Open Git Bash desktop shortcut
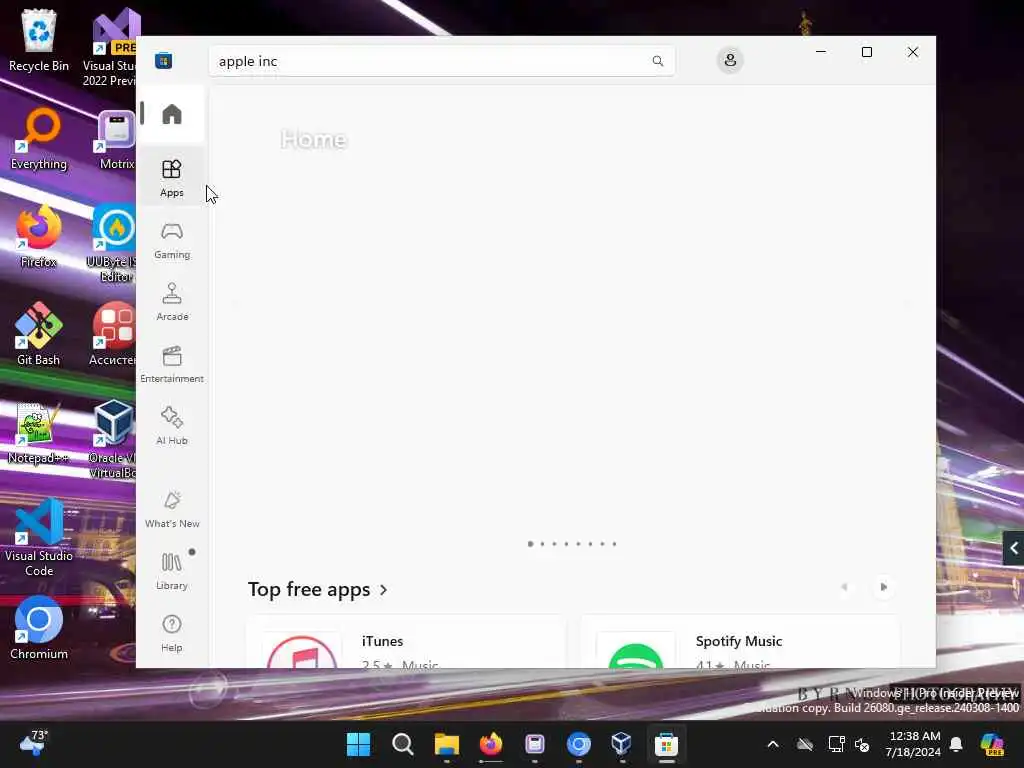 (39, 334)
